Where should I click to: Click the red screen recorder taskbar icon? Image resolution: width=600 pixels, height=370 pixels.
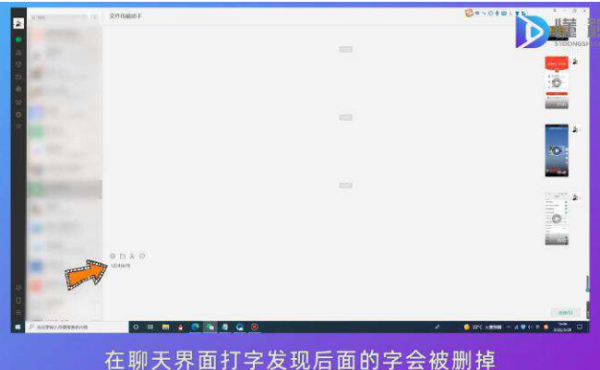[254, 327]
